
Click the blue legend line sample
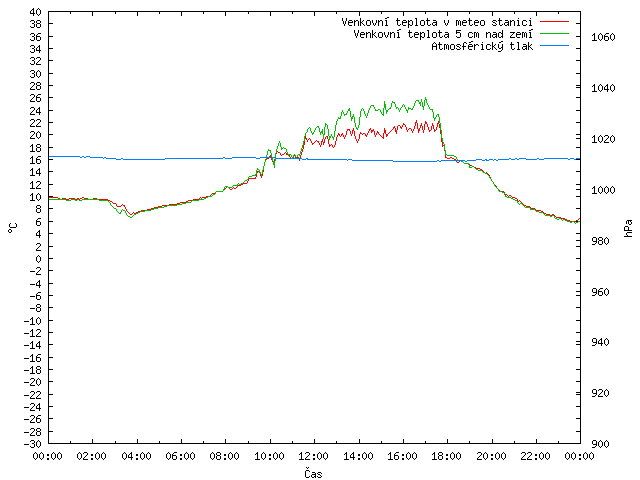click(x=554, y=46)
